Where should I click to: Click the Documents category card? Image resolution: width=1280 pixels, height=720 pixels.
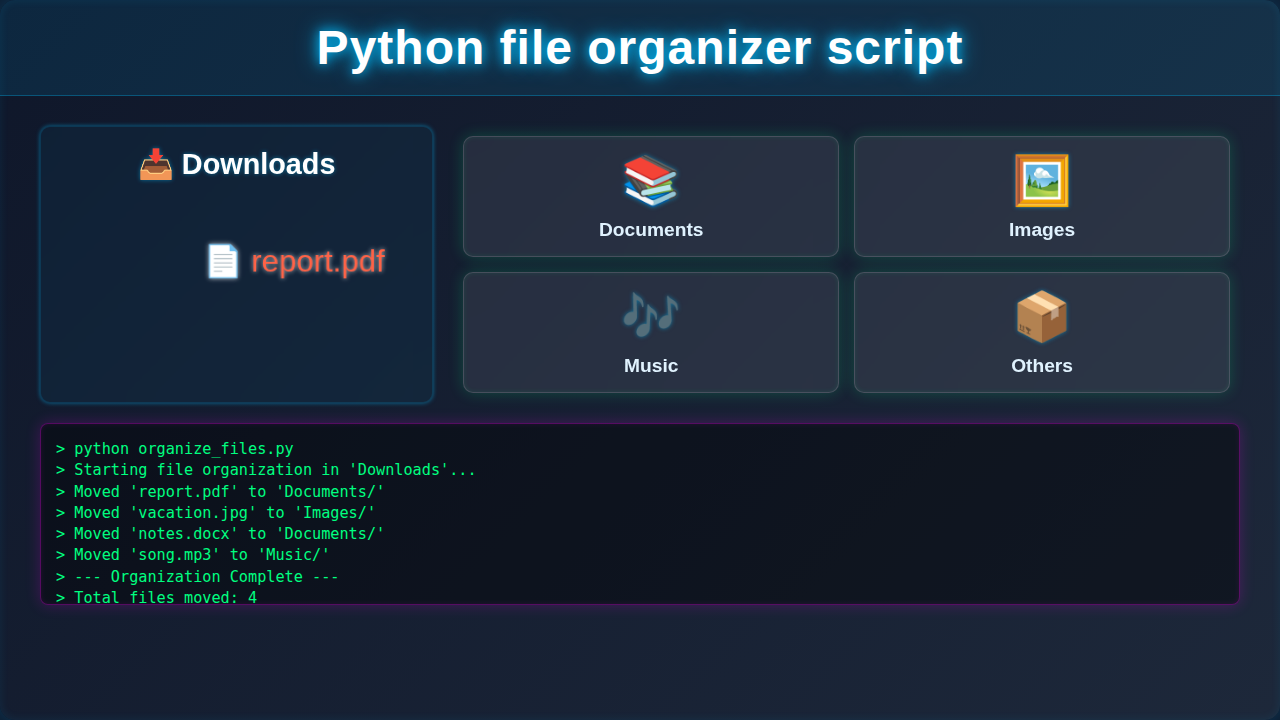coord(651,196)
